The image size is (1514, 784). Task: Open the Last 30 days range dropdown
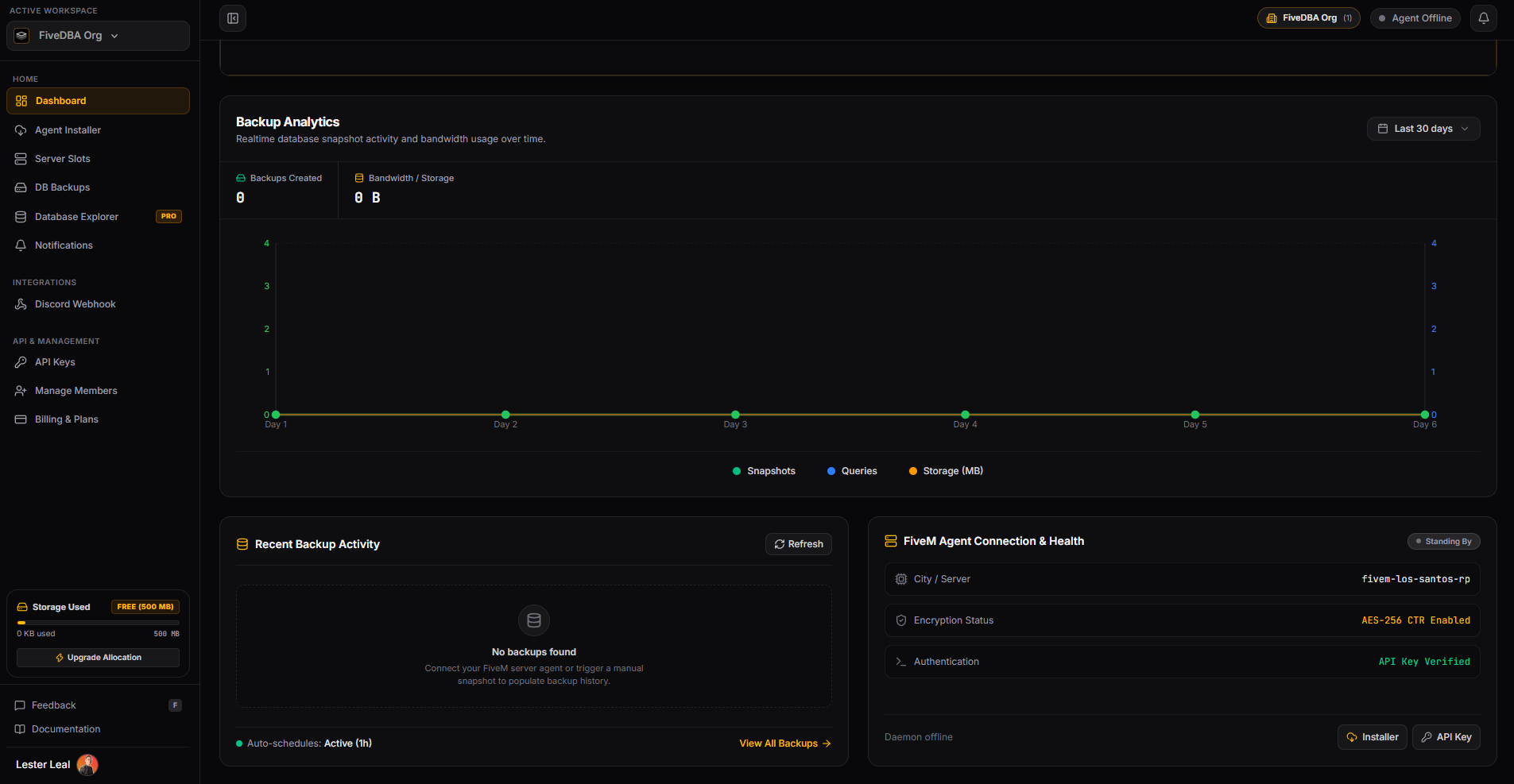click(x=1423, y=129)
